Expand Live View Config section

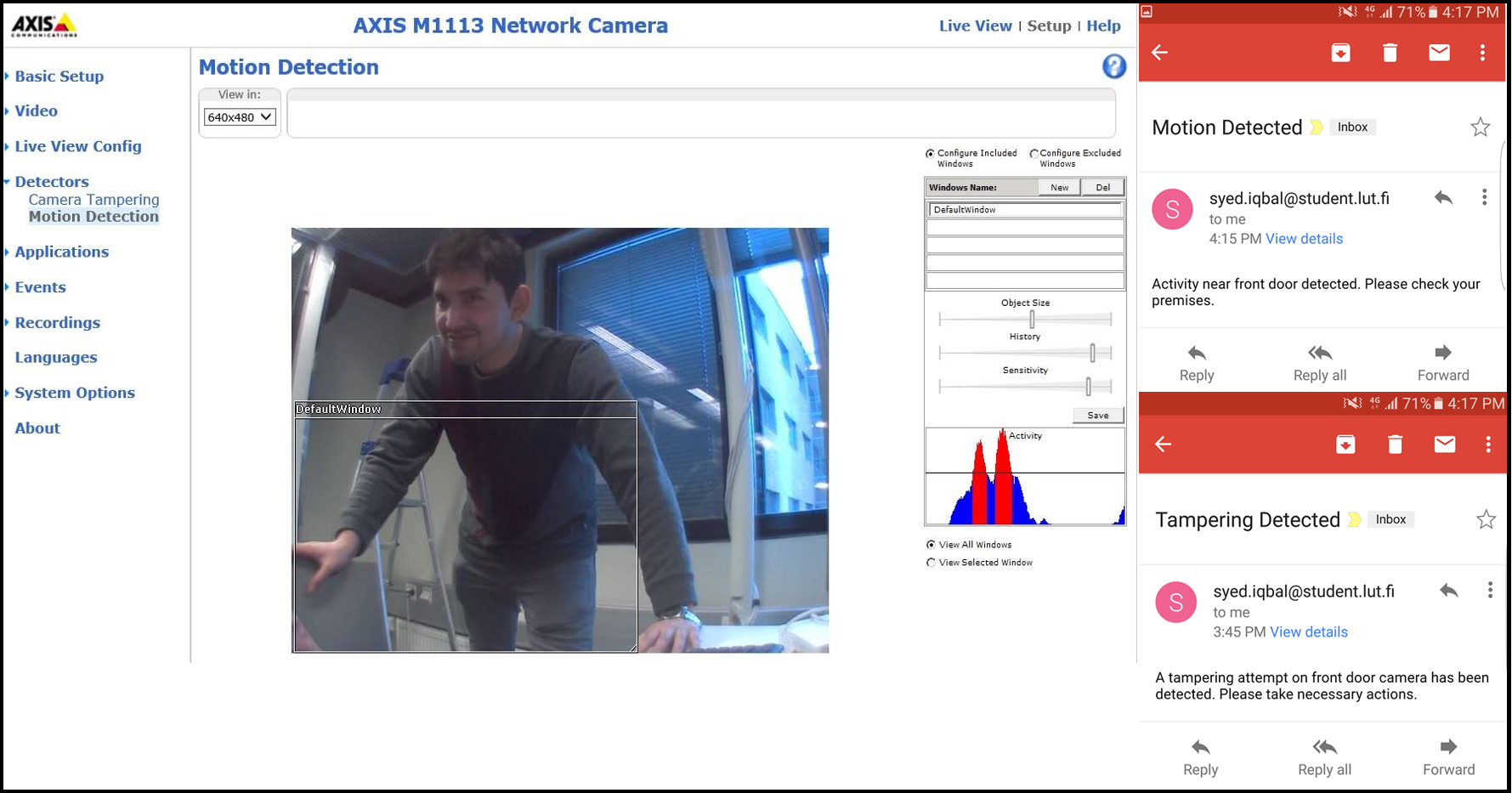pos(77,146)
